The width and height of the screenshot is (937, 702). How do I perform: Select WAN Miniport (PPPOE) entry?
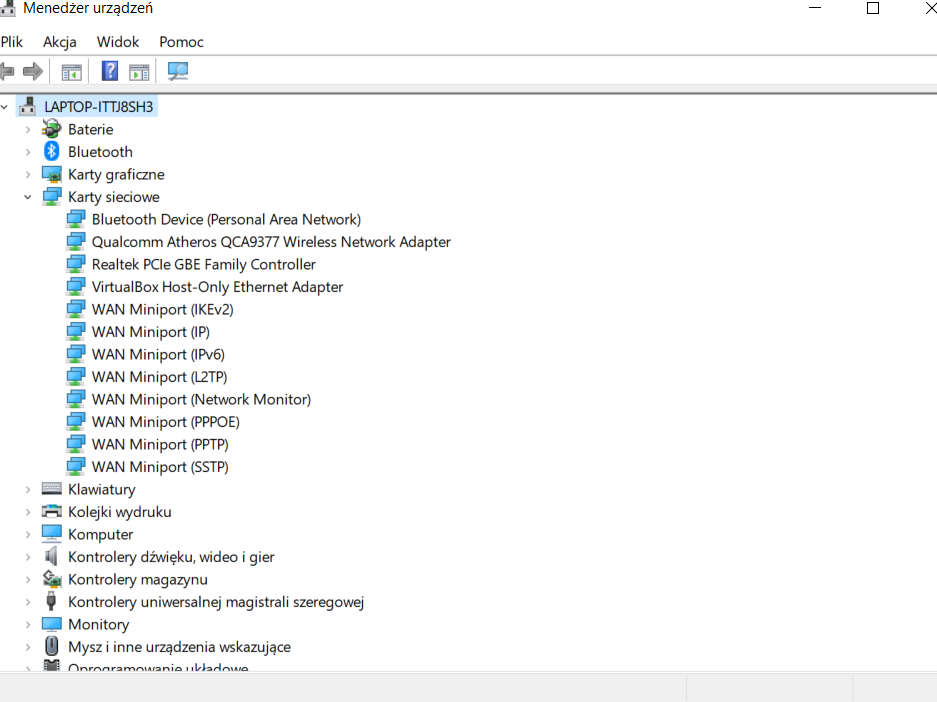(166, 422)
